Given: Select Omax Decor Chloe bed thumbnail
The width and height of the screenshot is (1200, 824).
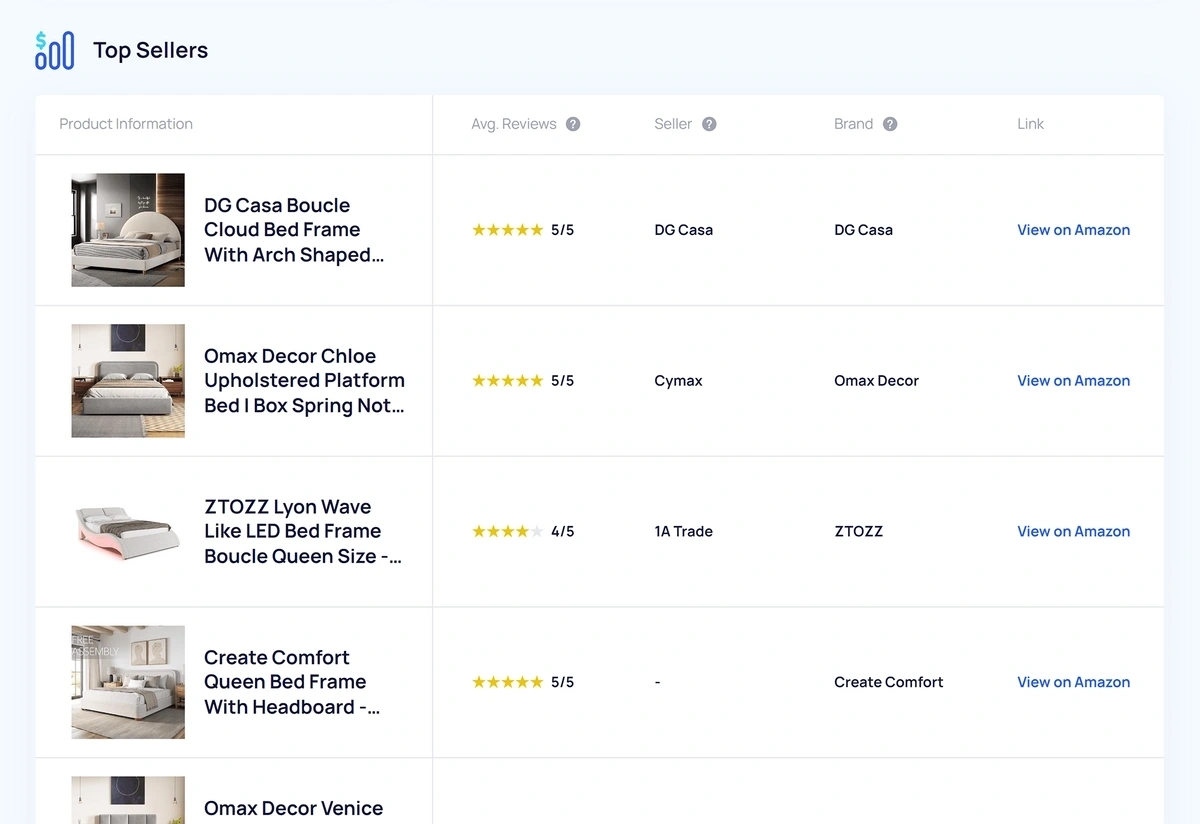Looking at the screenshot, I should (x=128, y=381).
